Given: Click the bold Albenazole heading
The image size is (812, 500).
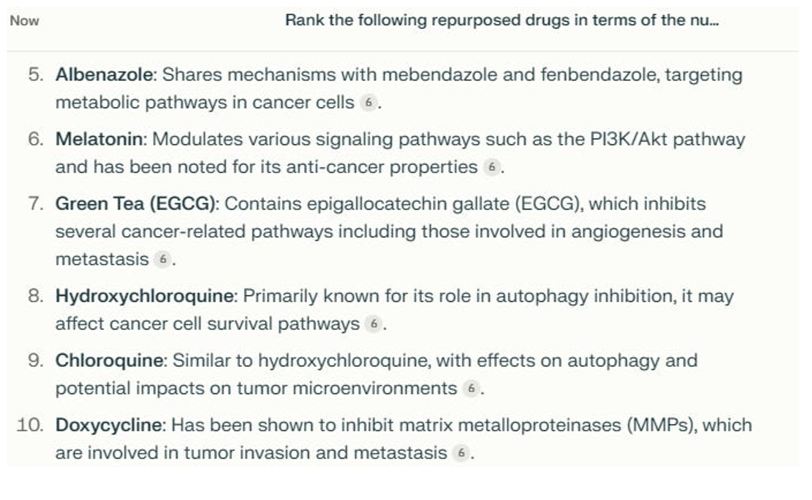Looking at the screenshot, I should point(105,75).
